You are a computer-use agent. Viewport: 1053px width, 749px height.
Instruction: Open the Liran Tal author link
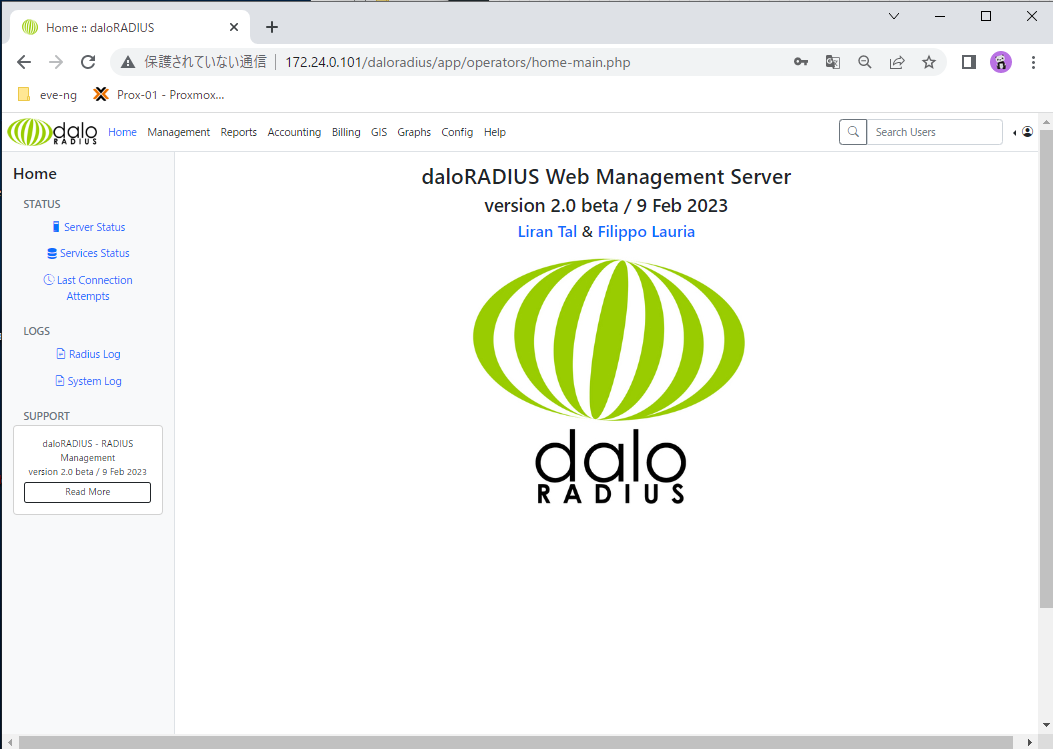pos(547,232)
